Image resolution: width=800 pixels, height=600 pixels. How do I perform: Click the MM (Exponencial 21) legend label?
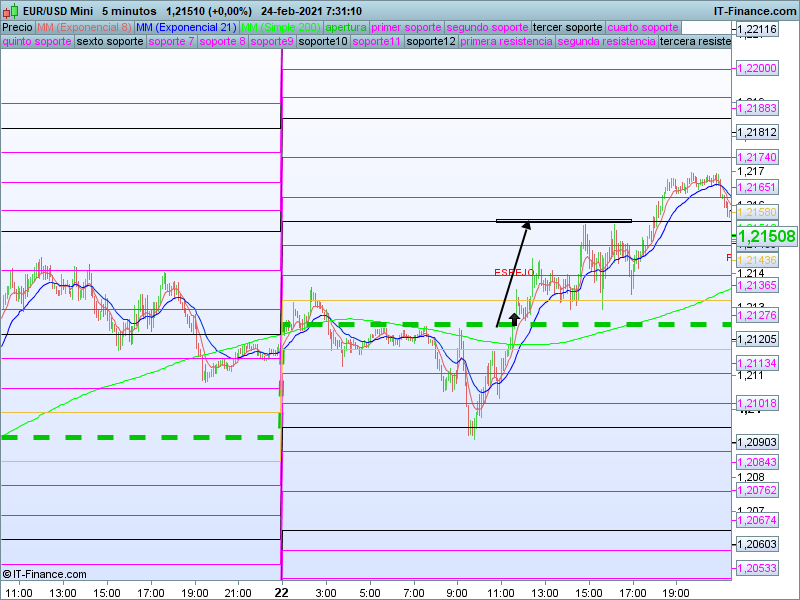pos(186,27)
